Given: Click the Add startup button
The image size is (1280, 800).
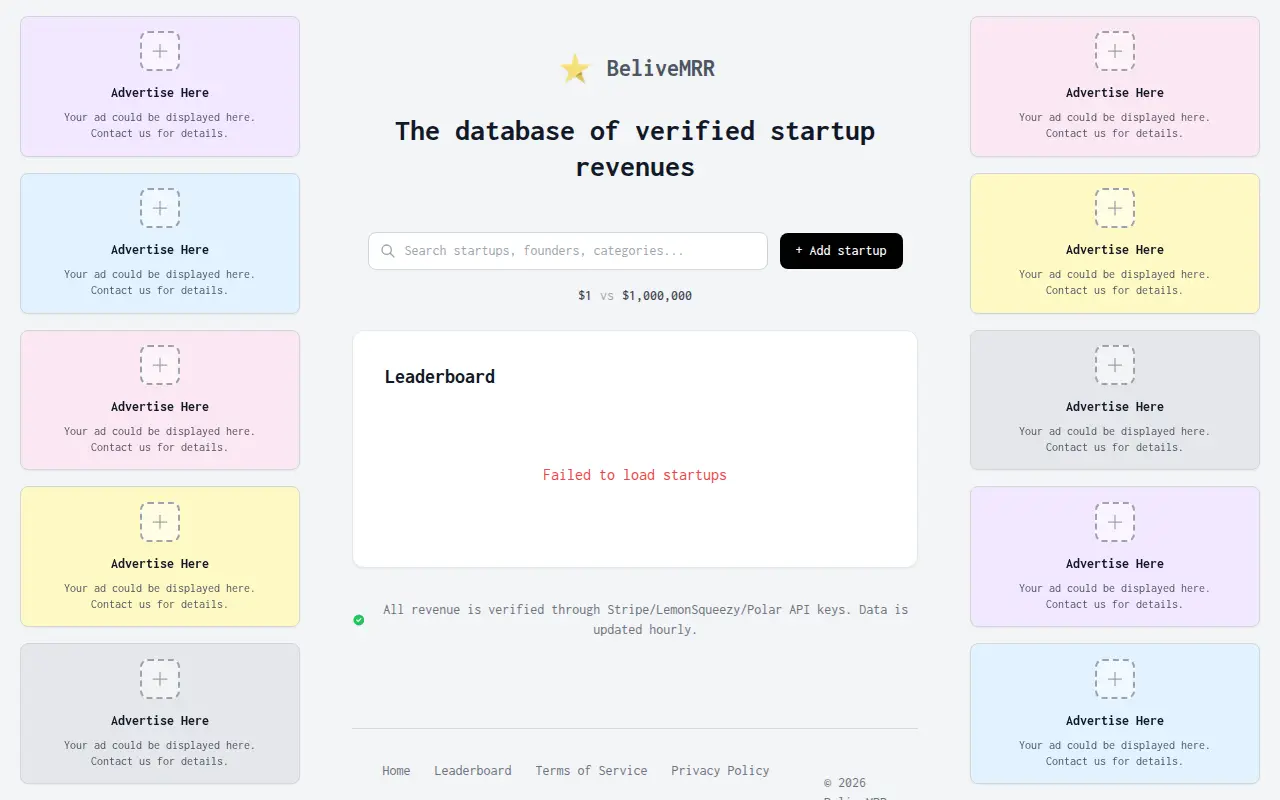Looking at the screenshot, I should pos(841,251).
